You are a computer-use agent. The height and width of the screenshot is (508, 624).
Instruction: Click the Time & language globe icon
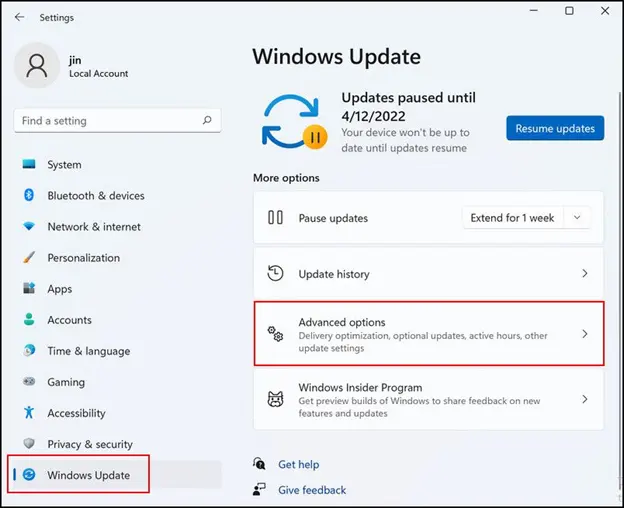click(x=29, y=350)
